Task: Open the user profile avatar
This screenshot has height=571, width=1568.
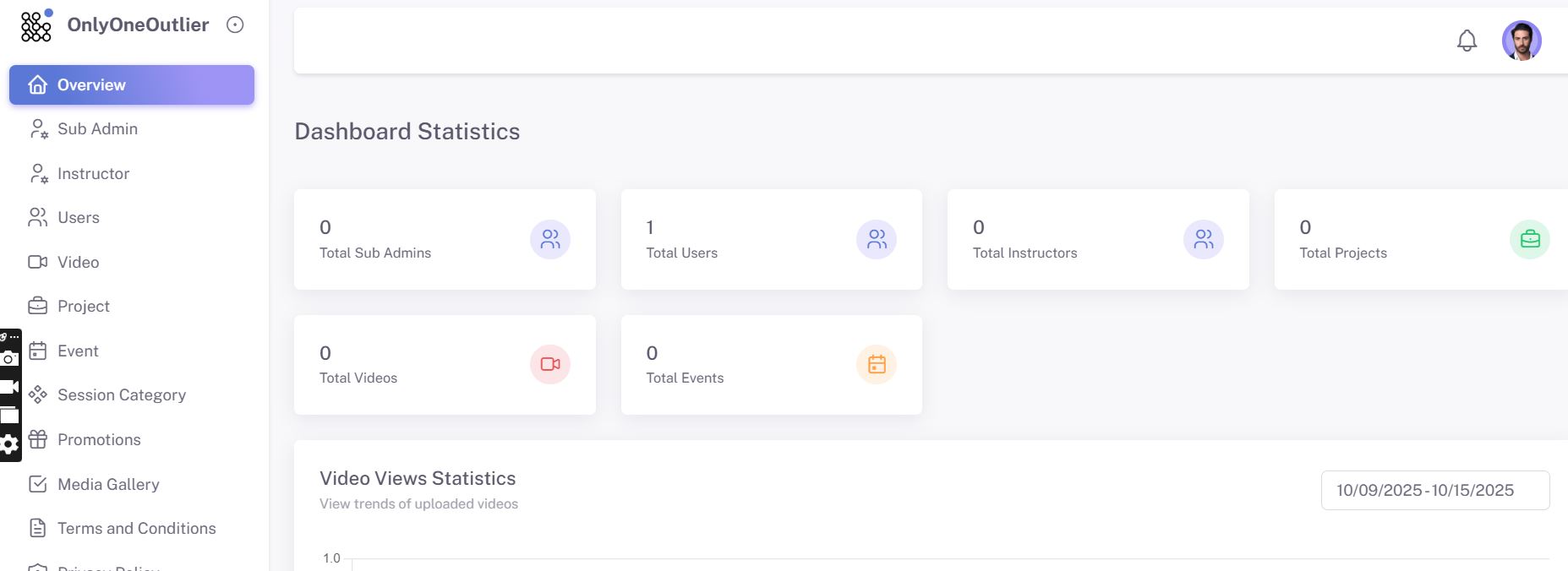Action: click(1522, 41)
